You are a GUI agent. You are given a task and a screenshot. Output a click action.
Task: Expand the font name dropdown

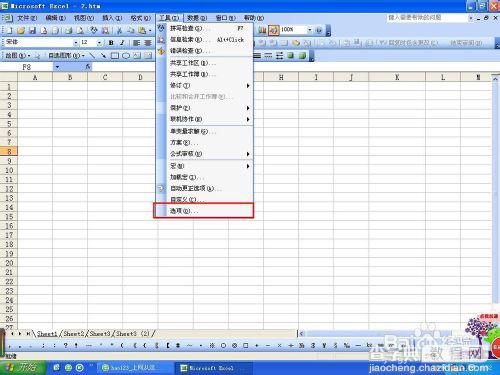[76, 43]
